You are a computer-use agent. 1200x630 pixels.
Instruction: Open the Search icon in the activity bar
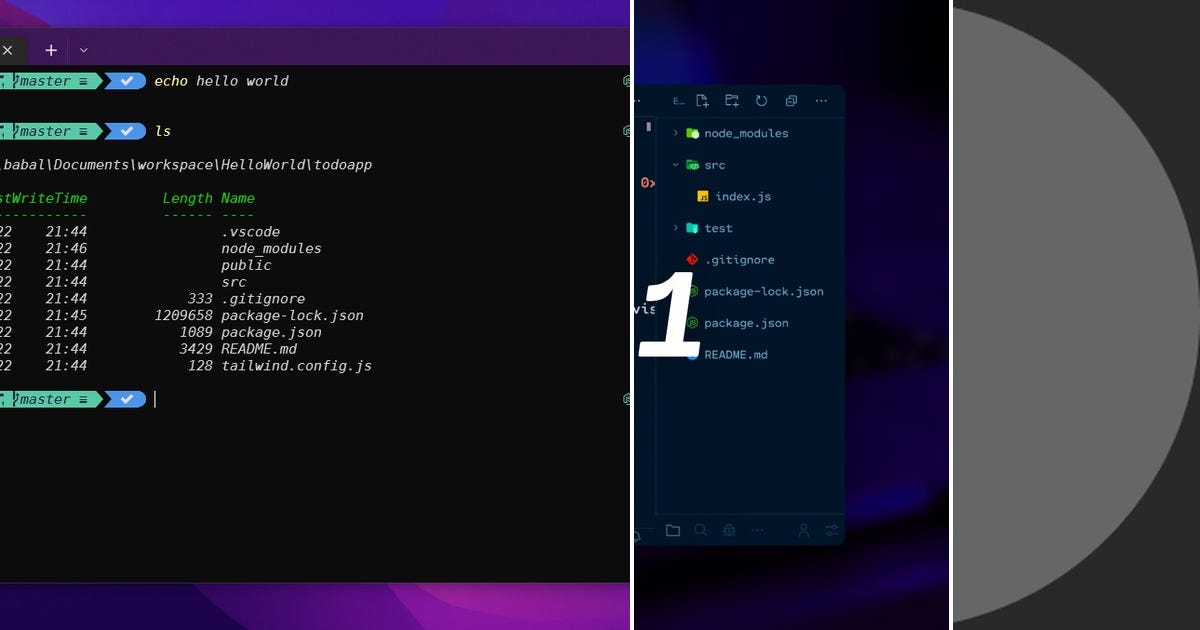coord(701,530)
